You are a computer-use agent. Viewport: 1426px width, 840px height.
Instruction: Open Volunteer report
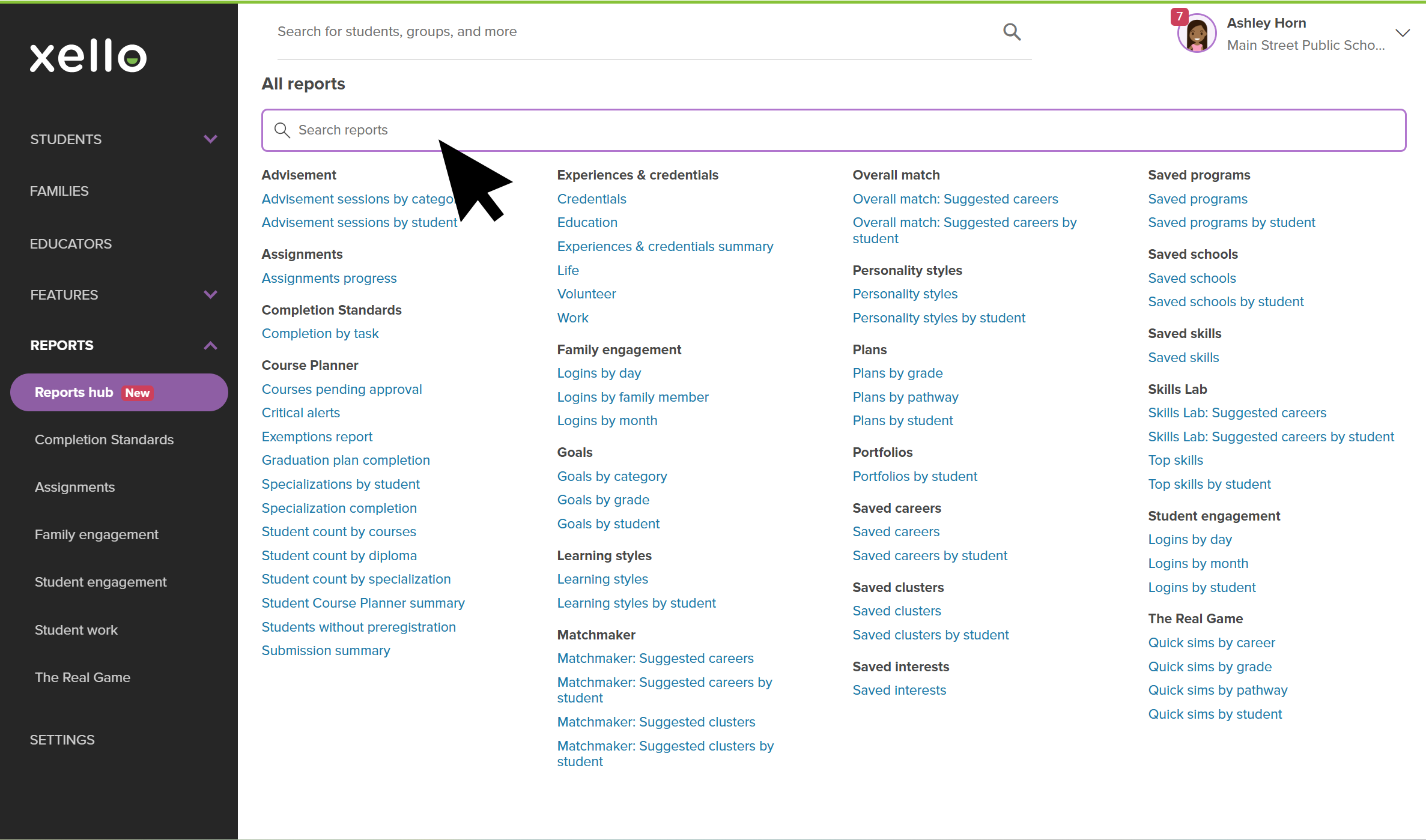pyautogui.click(x=587, y=294)
